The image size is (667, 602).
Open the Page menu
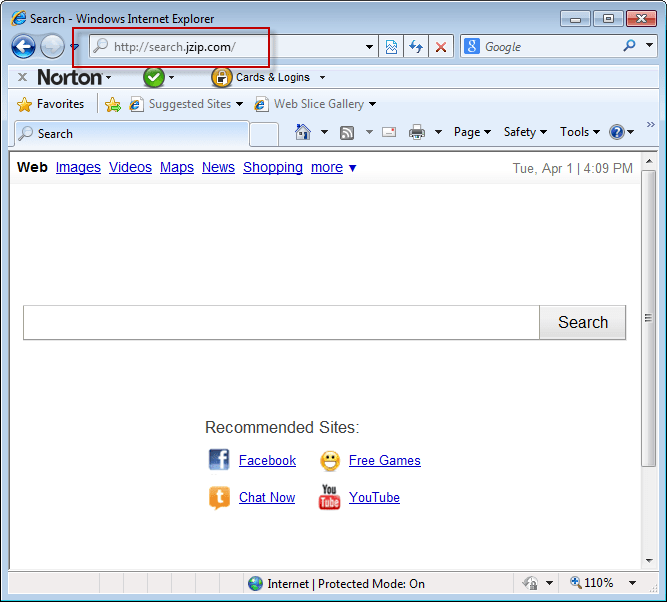pos(472,132)
